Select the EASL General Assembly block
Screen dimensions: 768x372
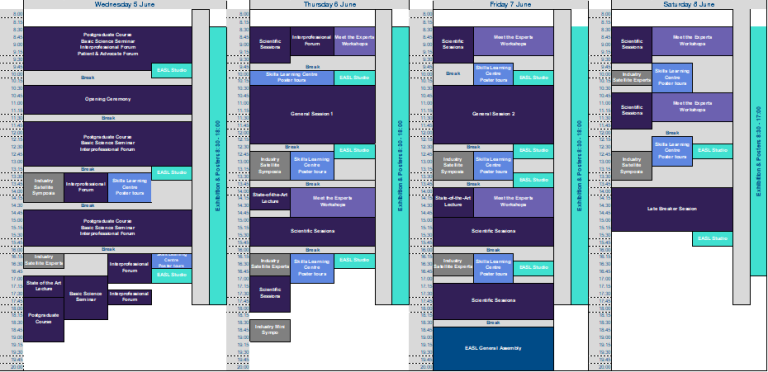pyautogui.click(x=493, y=349)
